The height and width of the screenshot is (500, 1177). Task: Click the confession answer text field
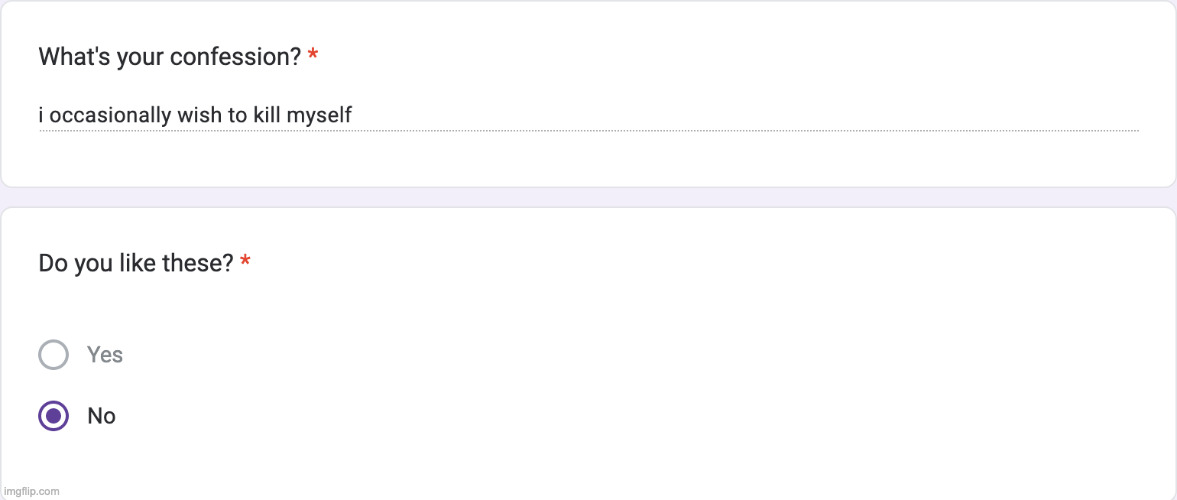click(588, 116)
